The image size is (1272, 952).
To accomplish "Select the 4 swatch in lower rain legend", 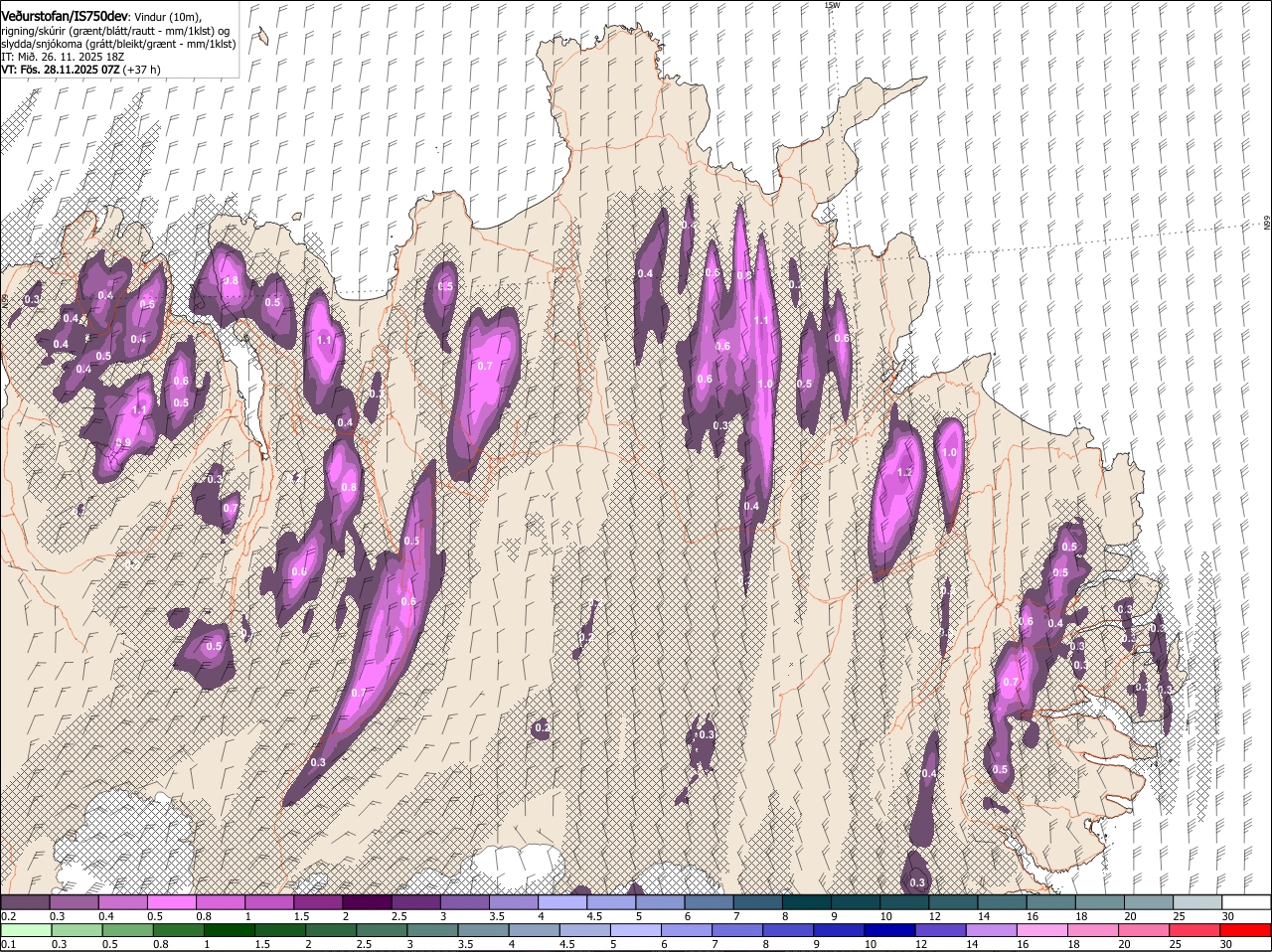I will coord(535,931).
